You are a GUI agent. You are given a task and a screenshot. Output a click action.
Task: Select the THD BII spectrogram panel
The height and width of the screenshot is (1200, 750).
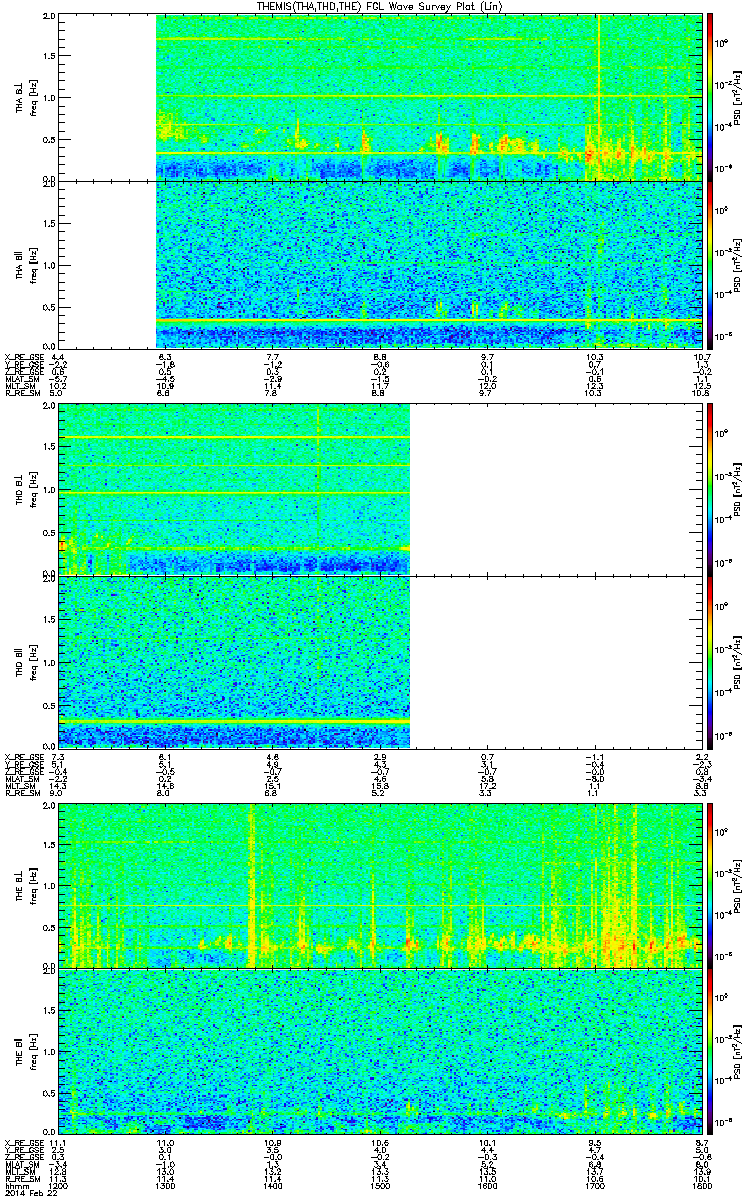tap(379, 660)
